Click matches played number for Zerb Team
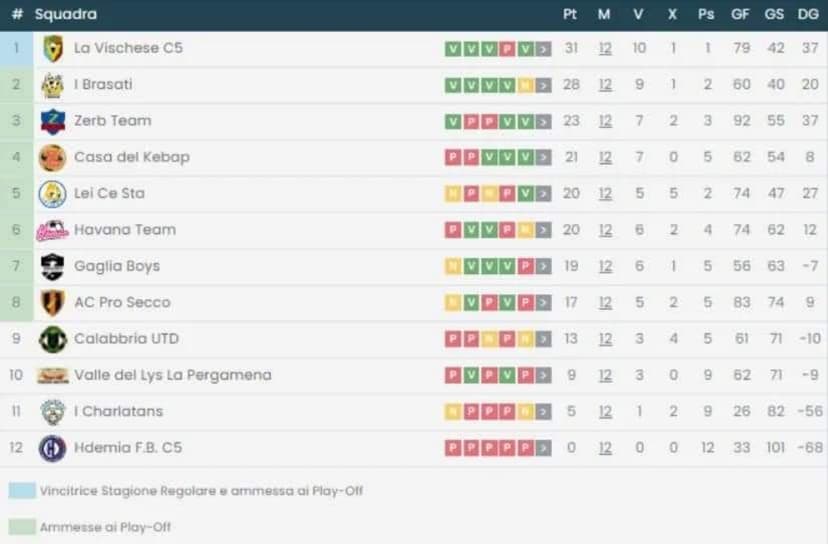The width and height of the screenshot is (828, 544). tap(605, 121)
